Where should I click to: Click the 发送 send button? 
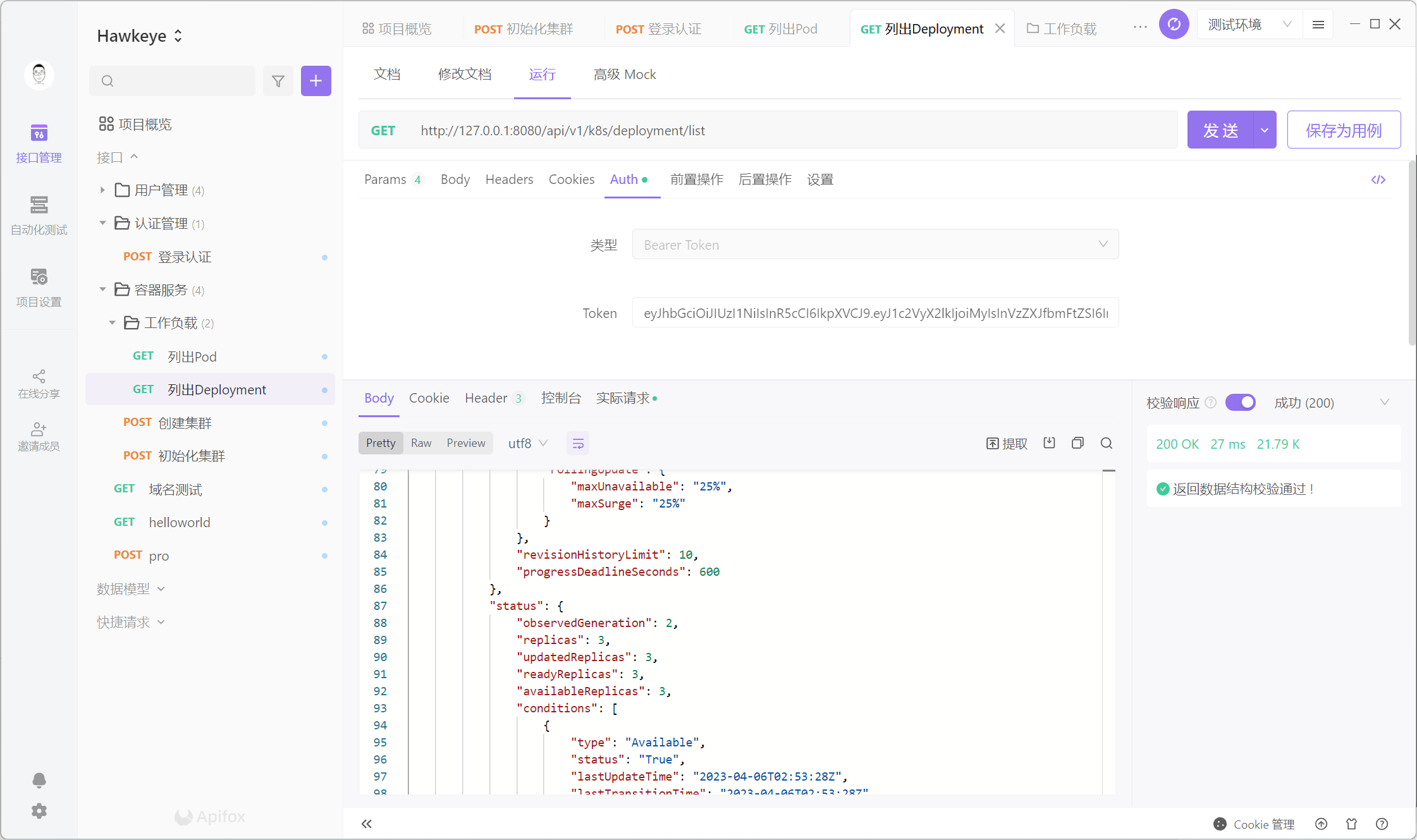click(x=1220, y=130)
